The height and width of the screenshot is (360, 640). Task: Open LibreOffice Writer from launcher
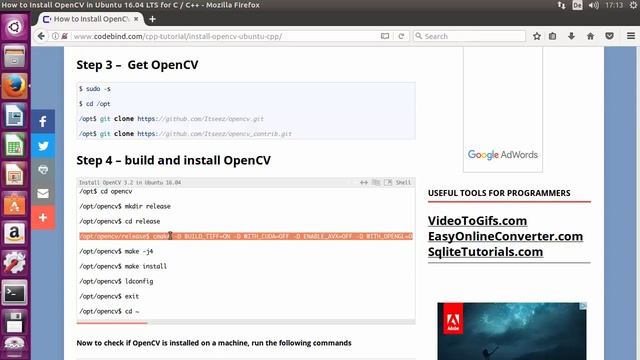[x=14, y=116]
